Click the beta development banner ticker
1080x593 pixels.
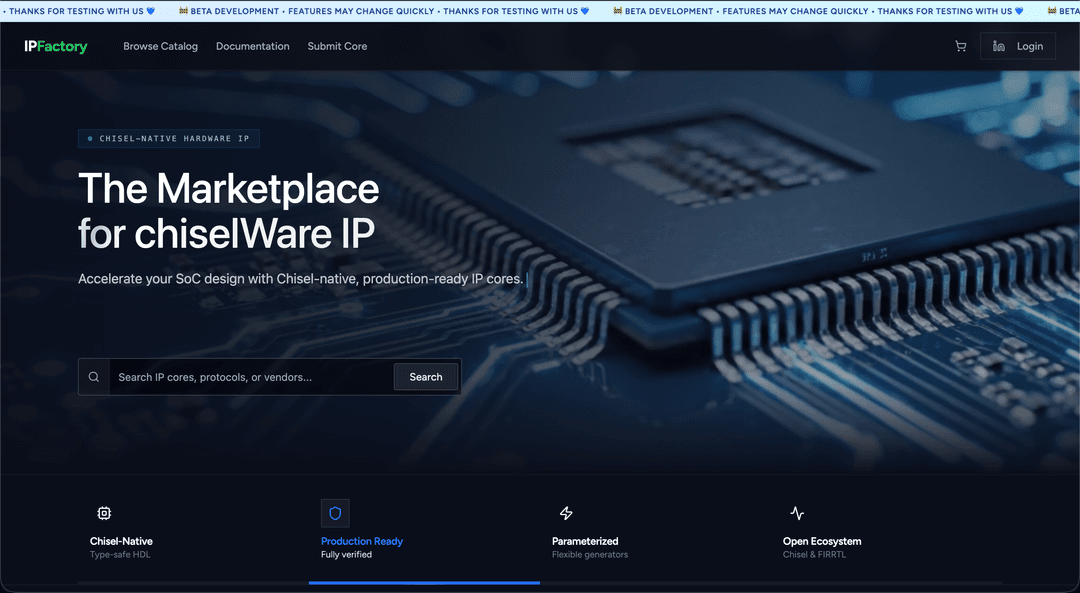coord(540,11)
